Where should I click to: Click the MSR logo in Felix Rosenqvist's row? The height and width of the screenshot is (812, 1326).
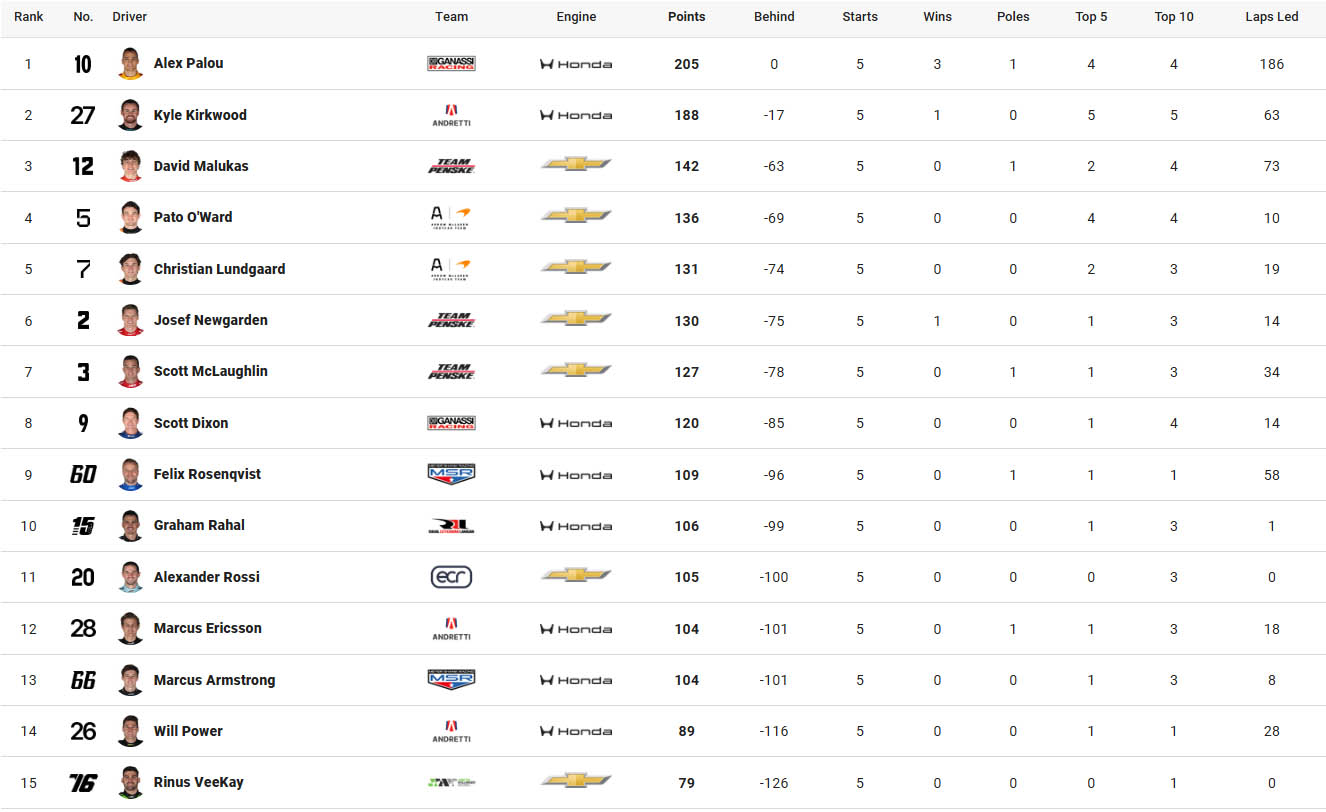point(451,474)
